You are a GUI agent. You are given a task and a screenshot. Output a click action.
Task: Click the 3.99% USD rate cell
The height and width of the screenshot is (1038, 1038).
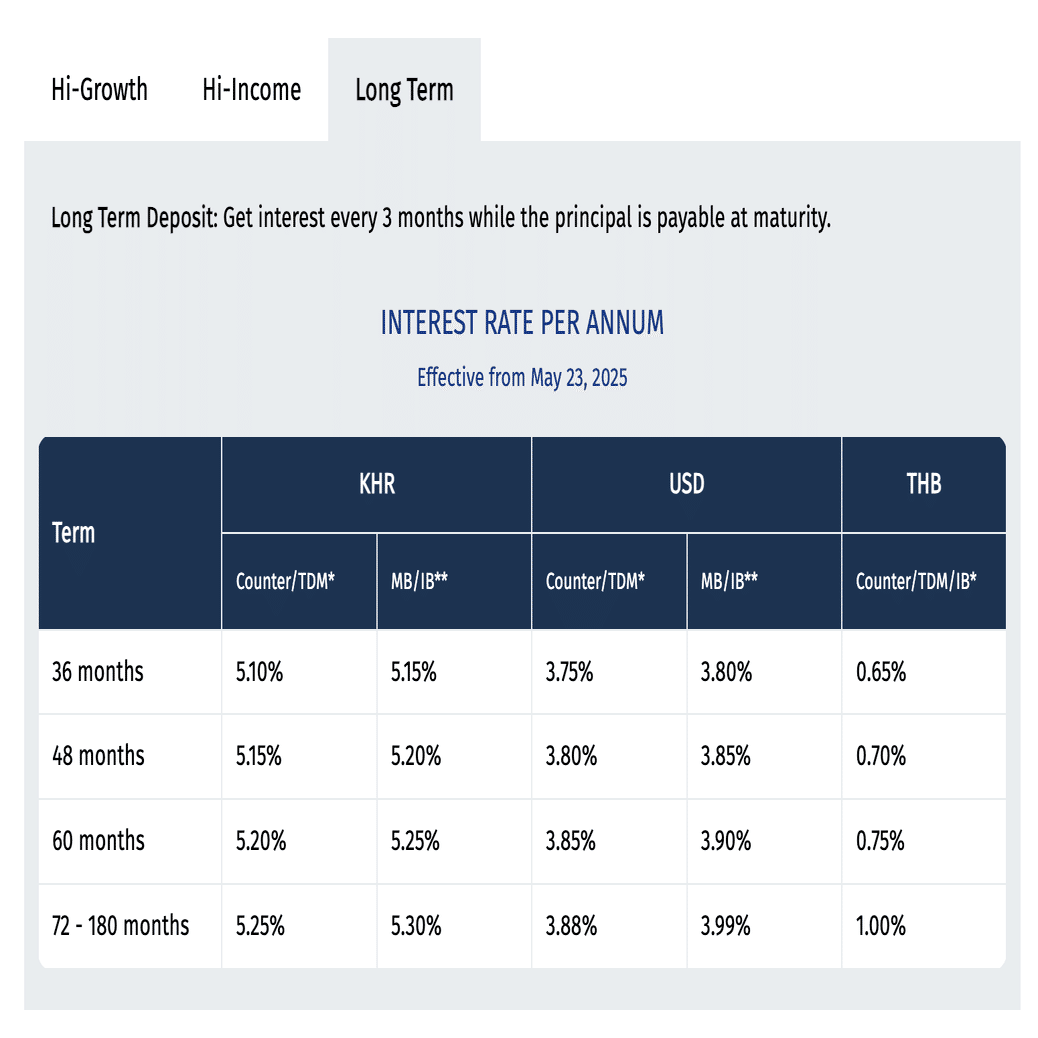click(726, 926)
